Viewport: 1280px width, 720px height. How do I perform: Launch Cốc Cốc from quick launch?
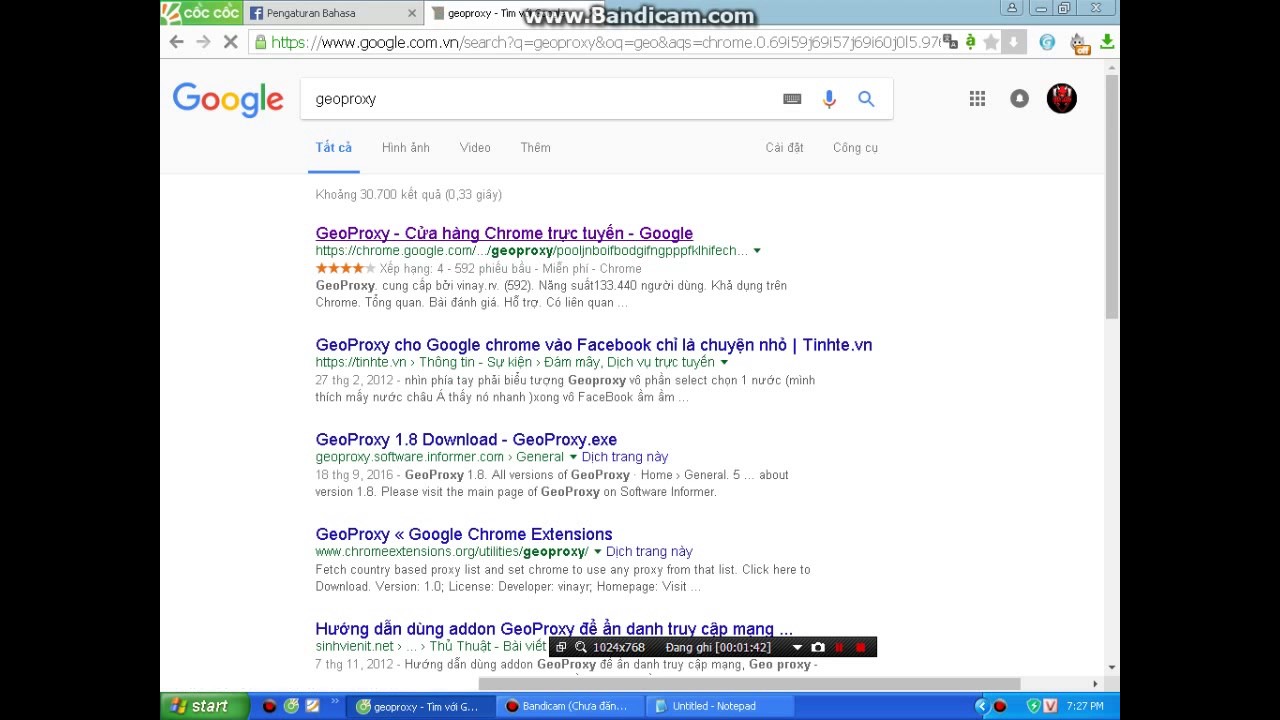pos(291,706)
